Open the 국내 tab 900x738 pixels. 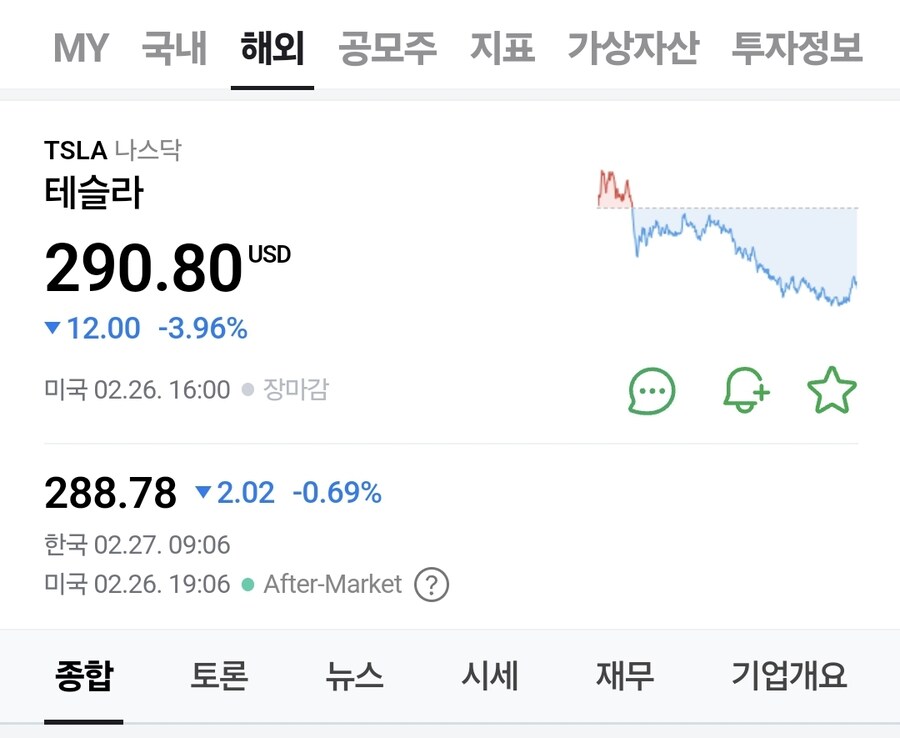[173, 45]
